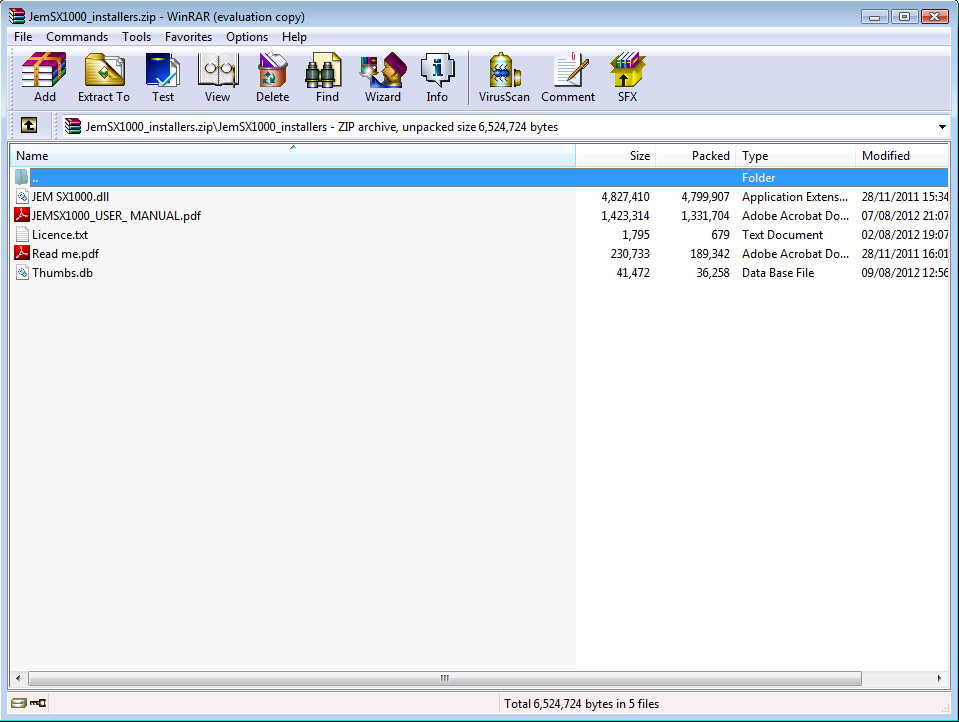Screen dimensions: 959x722
Task: Click the 4,827,410 size value
Action: click(625, 197)
